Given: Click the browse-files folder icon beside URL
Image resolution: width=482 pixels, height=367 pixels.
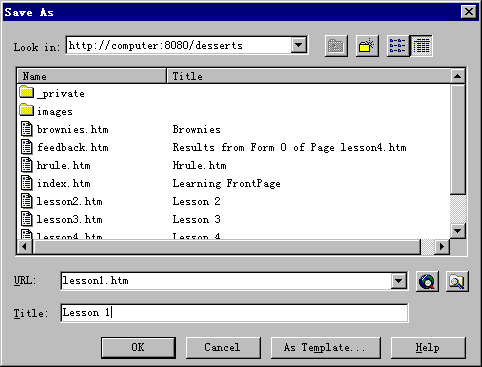Looking at the screenshot, I should pos(457,281).
